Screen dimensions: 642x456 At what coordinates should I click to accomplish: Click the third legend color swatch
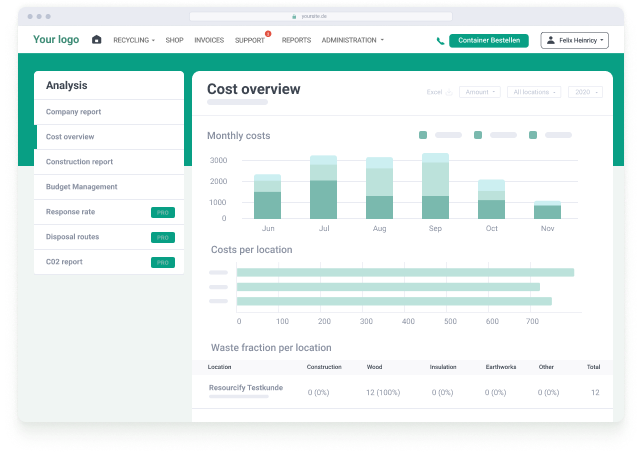533,135
